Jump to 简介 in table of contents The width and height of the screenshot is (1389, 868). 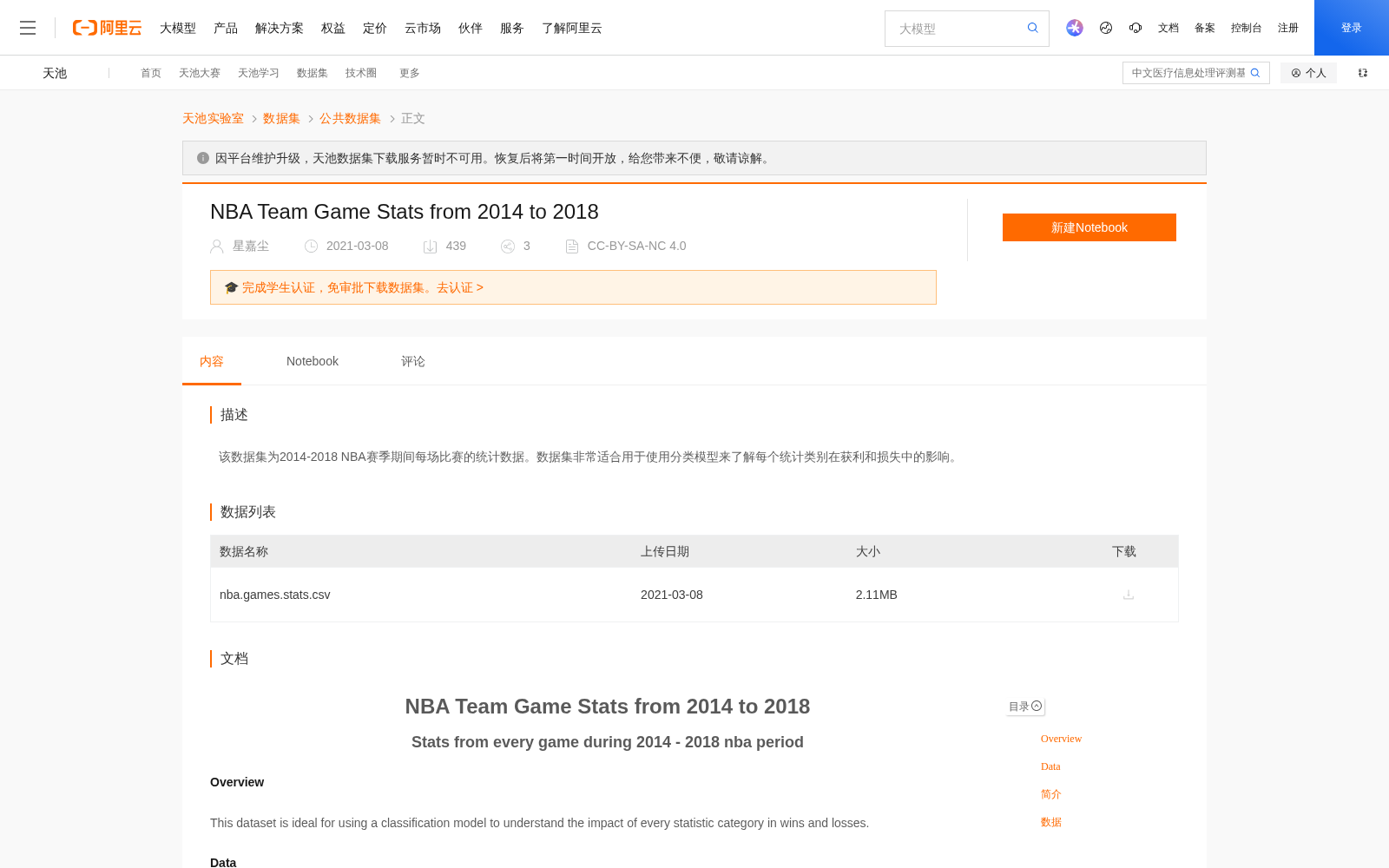1051,794
